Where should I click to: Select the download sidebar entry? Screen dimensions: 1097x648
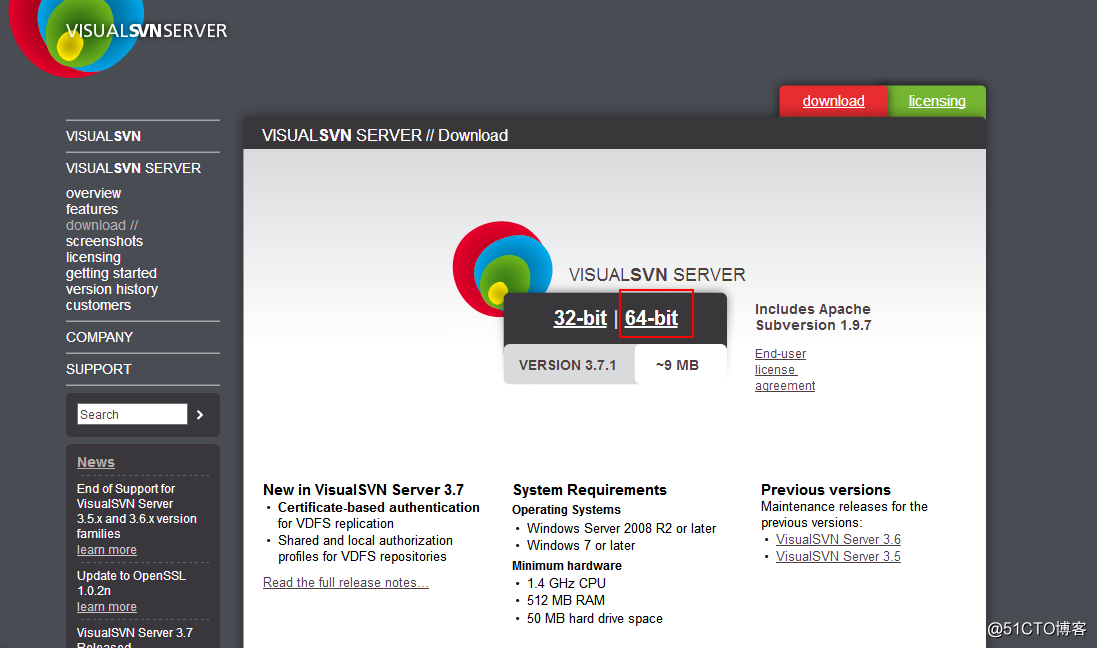pos(102,225)
